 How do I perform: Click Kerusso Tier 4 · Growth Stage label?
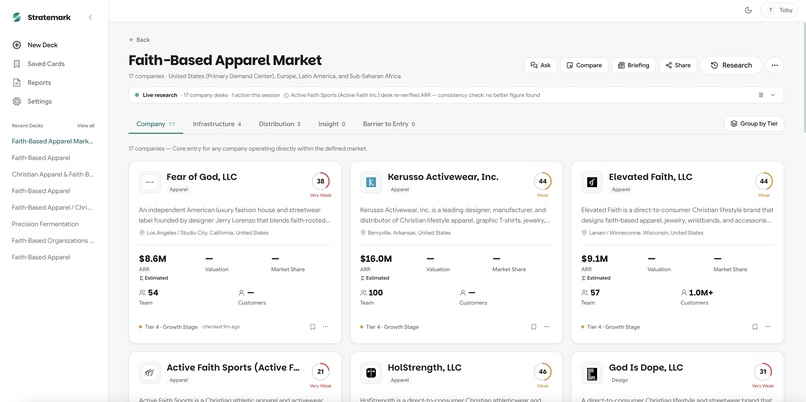coord(390,327)
